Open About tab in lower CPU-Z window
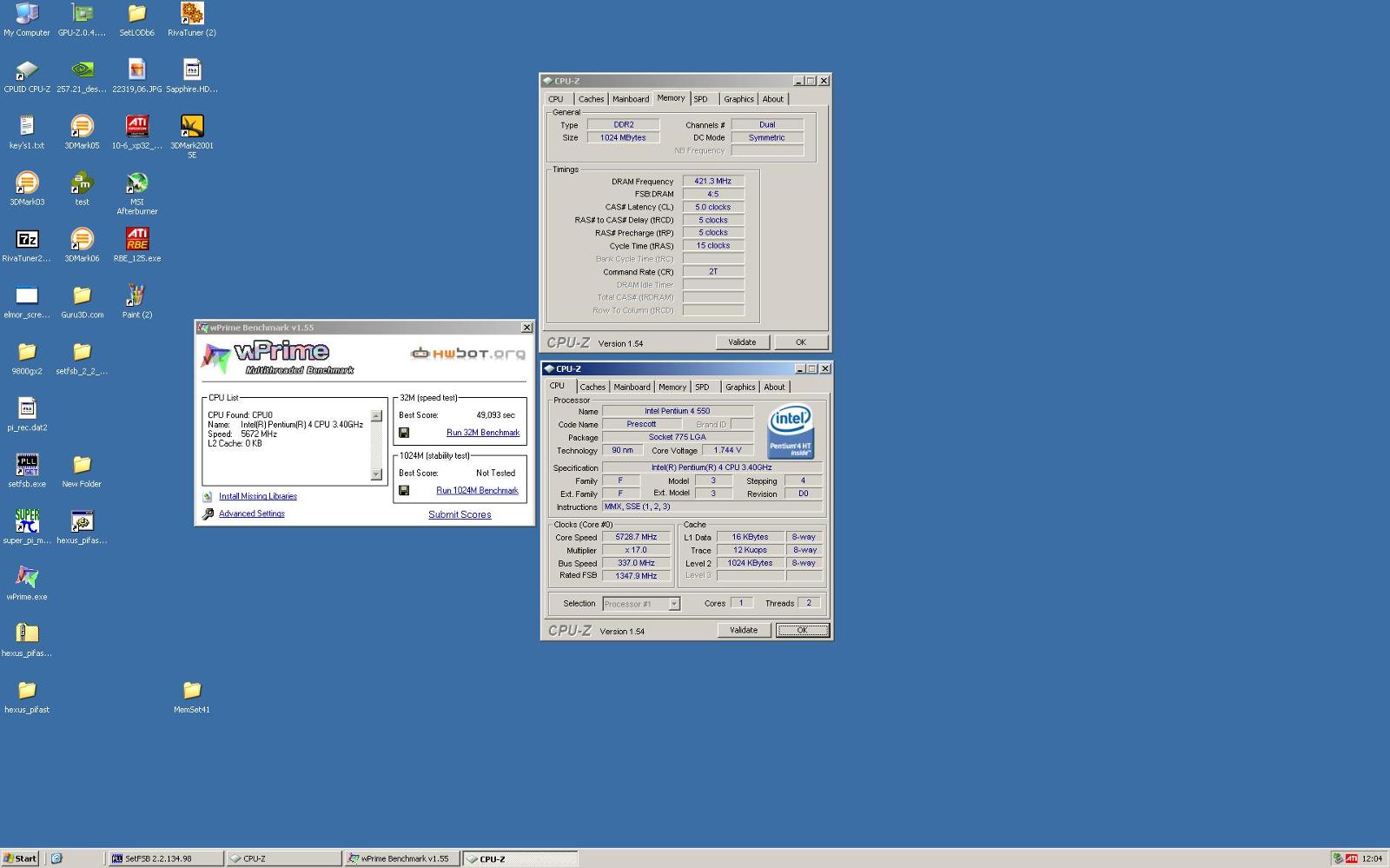 tap(774, 388)
